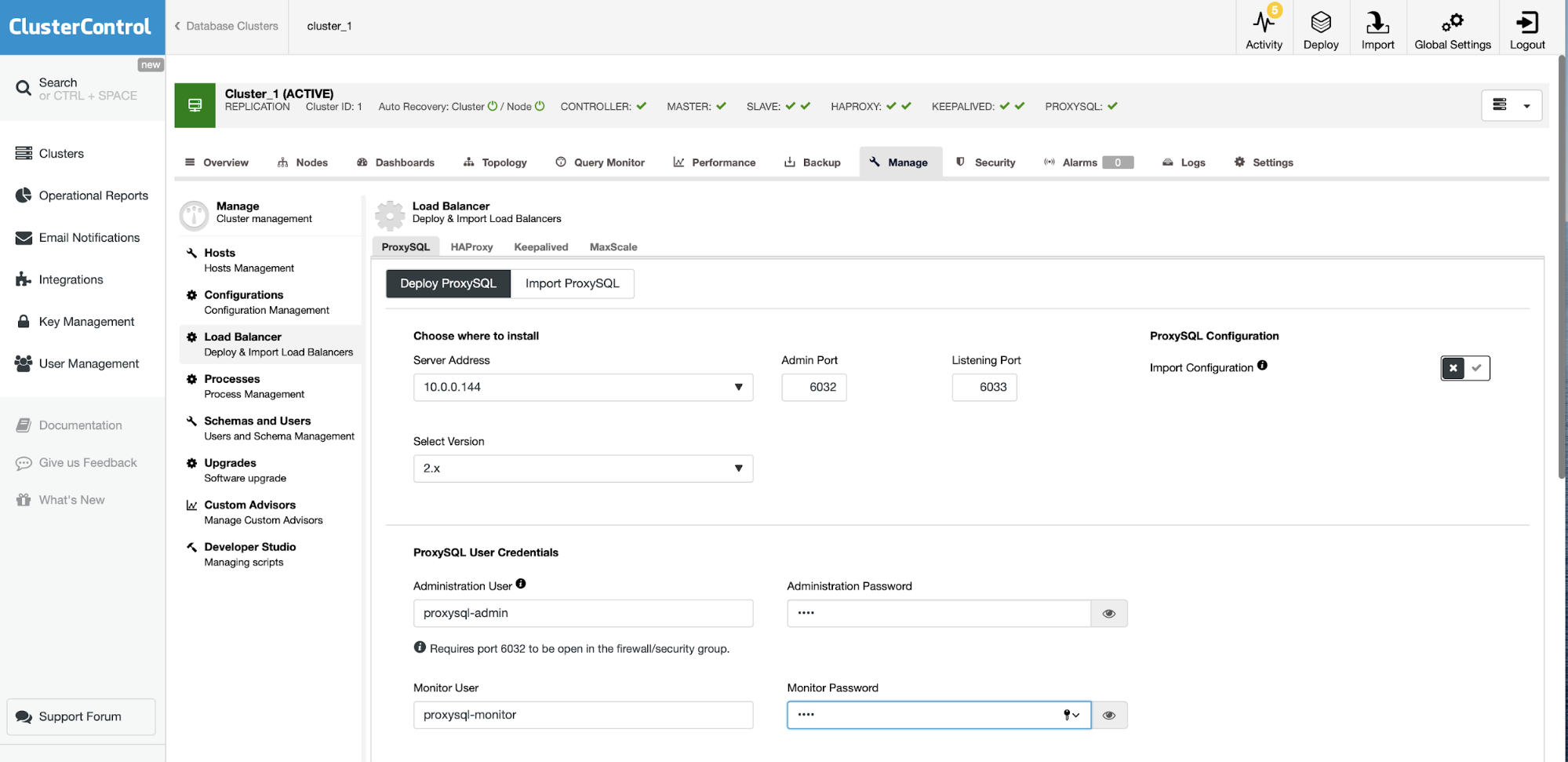The image size is (1568, 762).
Task: Open the Backup tab
Action: 813,162
